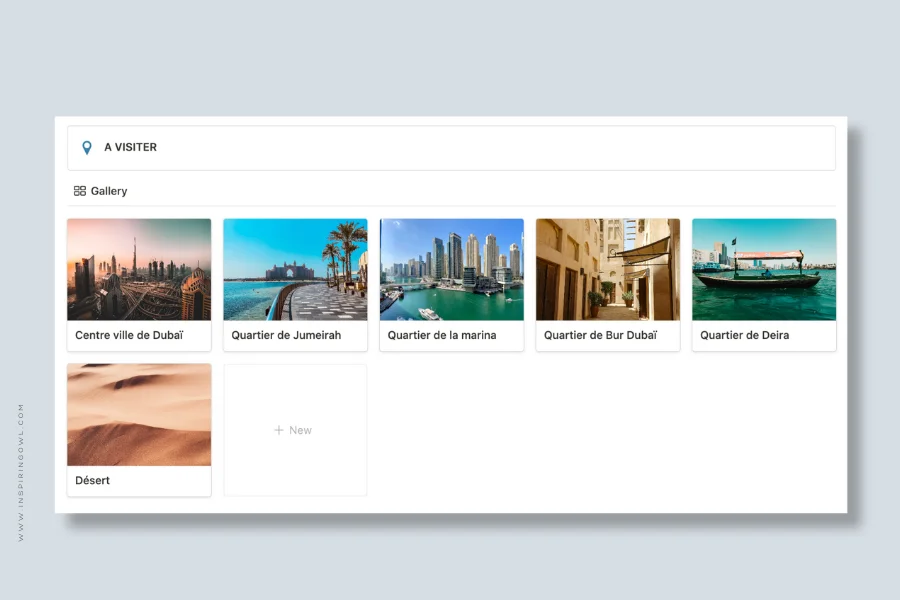Click the Gallery view grid icon
900x600 pixels.
80,191
